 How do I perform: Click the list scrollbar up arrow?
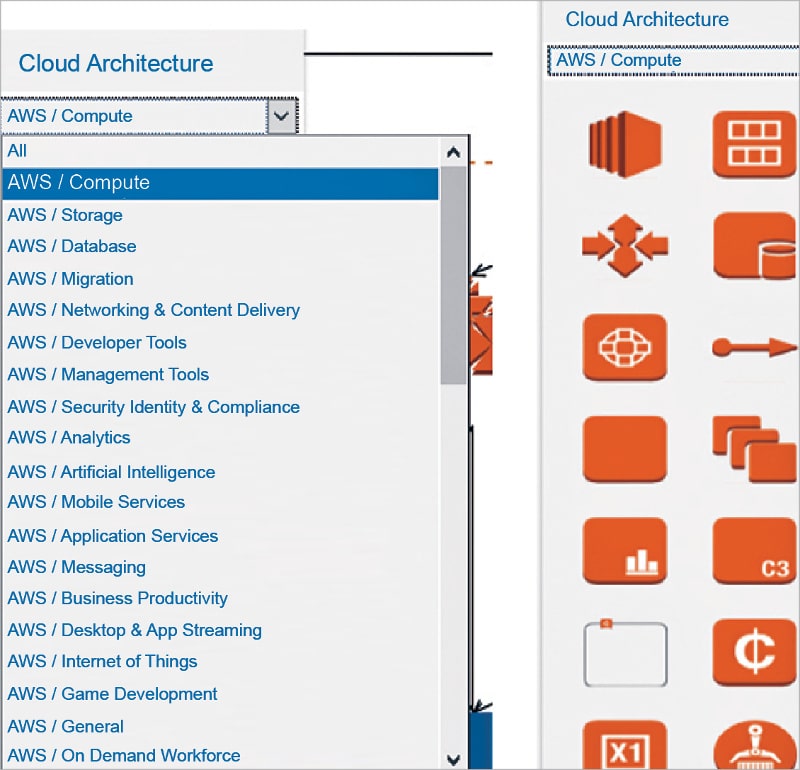click(x=453, y=153)
